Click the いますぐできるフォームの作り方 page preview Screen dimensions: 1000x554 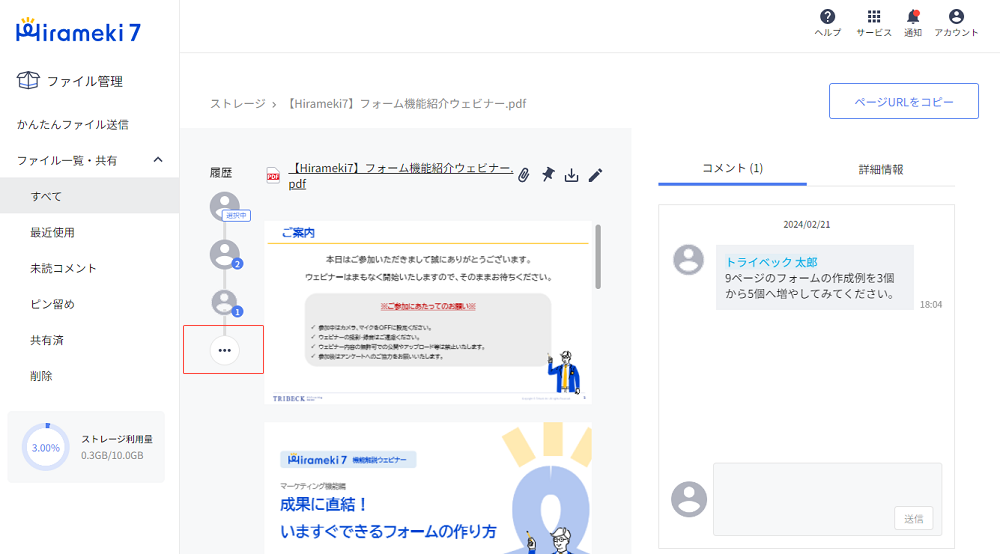pyautogui.click(x=428, y=488)
